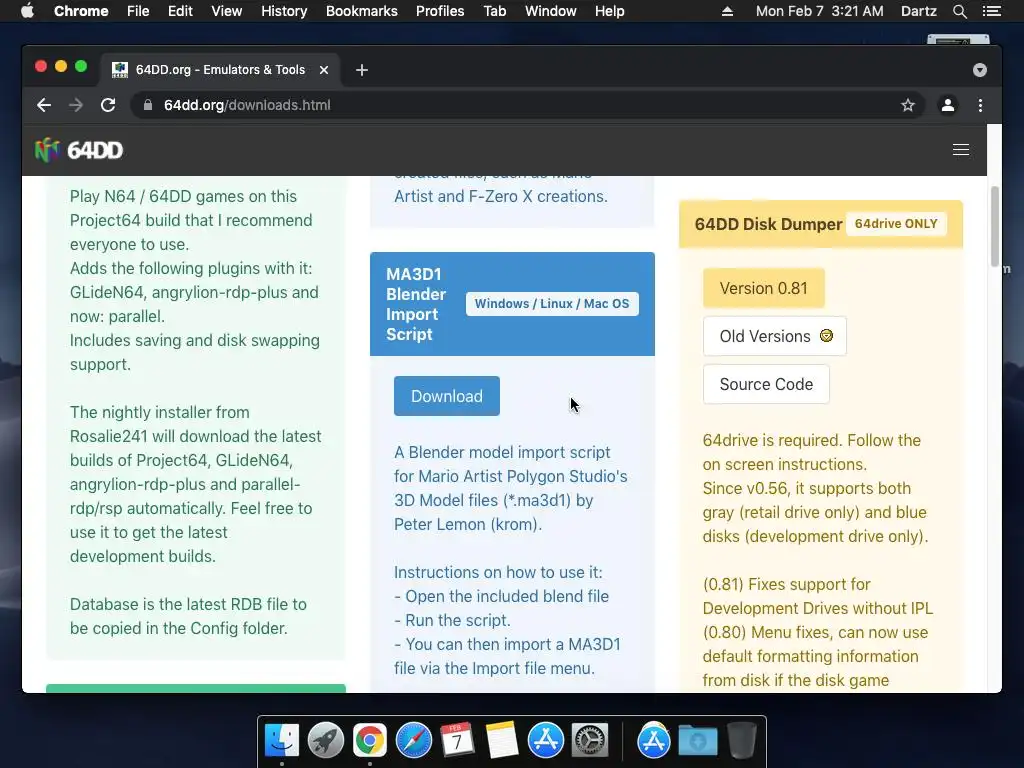Click the Dartz user name in menu bar
The image size is (1024, 768).
918,11
